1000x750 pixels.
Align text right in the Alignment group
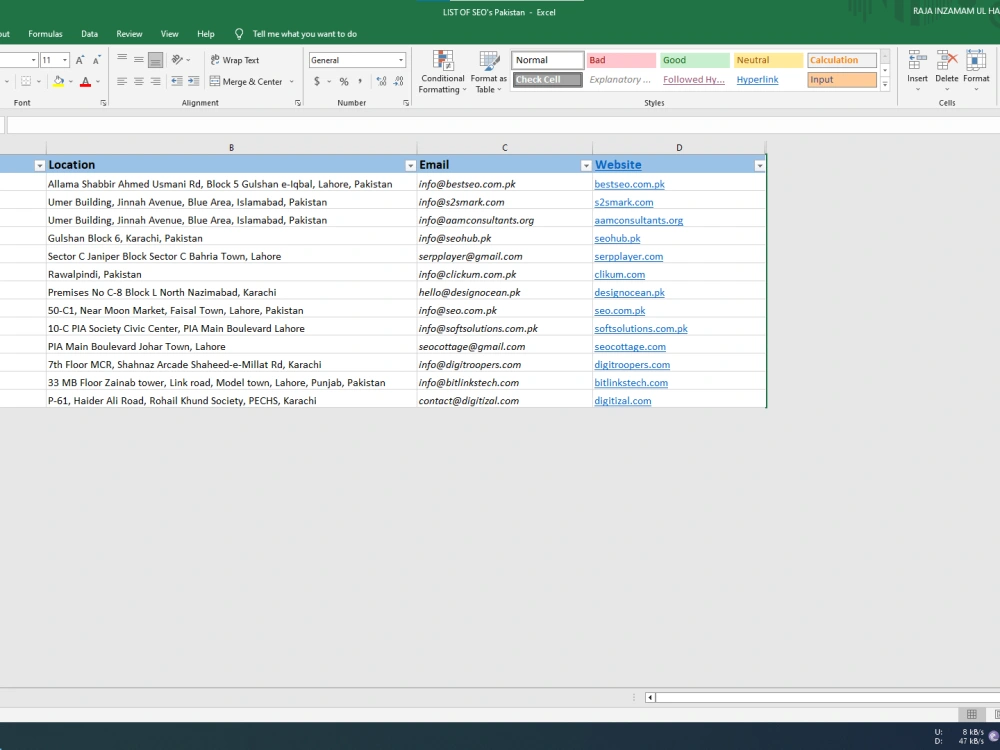click(x=155, y=81)
